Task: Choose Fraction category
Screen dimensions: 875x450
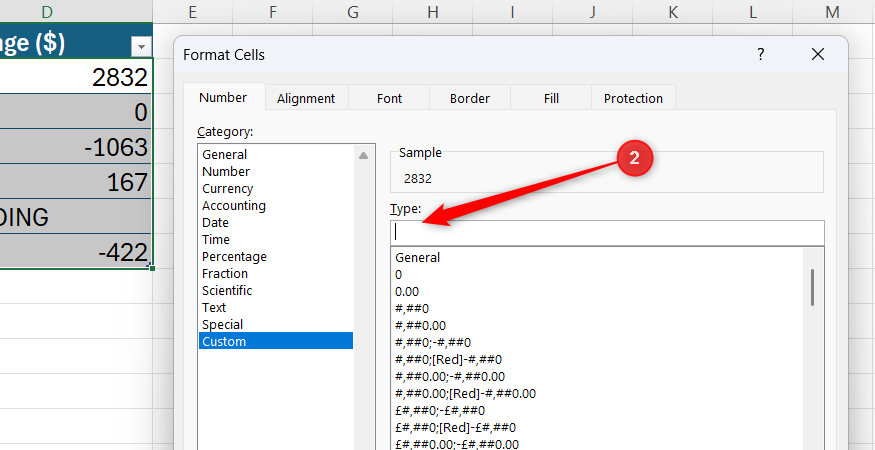Action: (276, 274)
